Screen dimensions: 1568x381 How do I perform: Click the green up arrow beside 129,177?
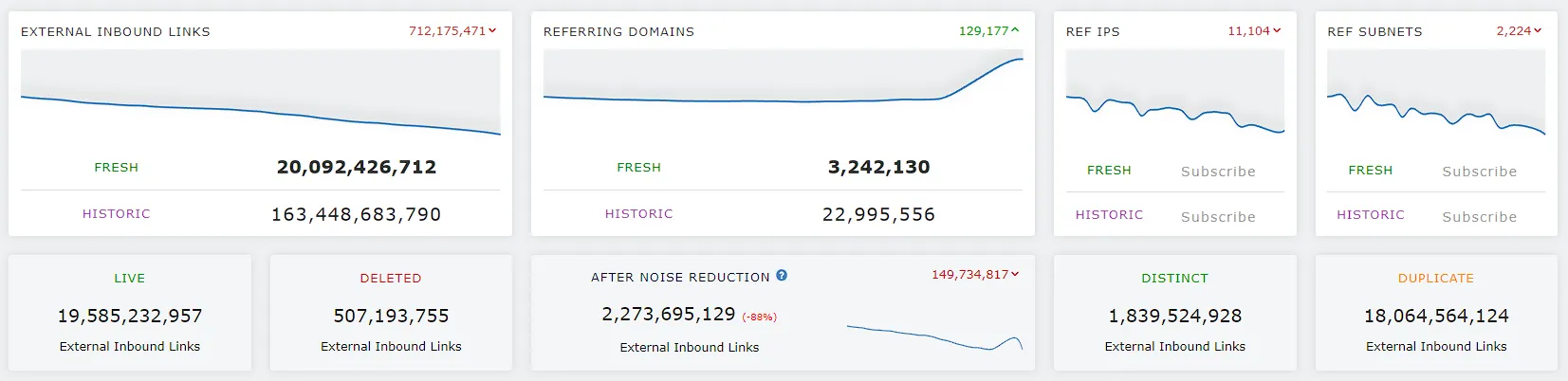(1015, 31)
